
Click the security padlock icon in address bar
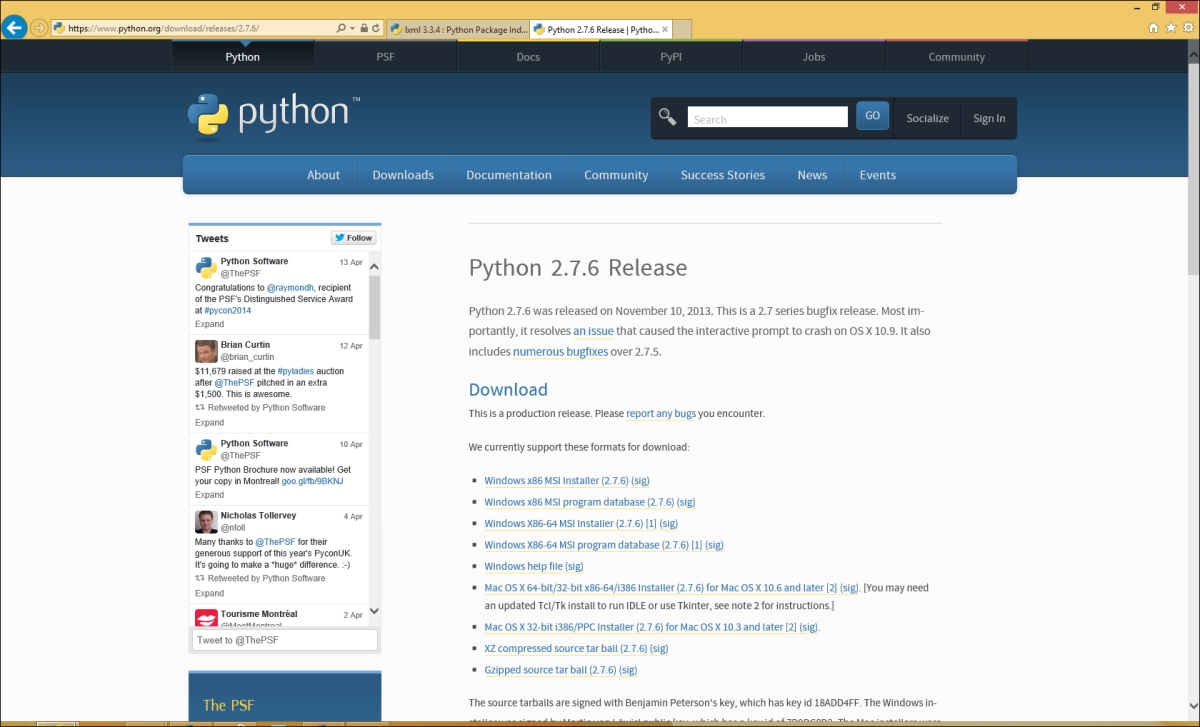pyautogui.click(x=364, y=29)
